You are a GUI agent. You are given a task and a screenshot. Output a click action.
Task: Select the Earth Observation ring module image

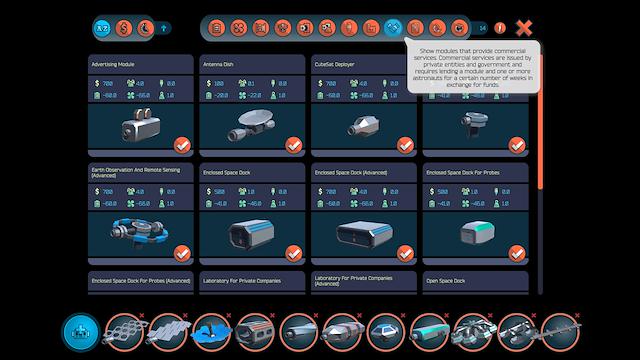coord(141,235)
